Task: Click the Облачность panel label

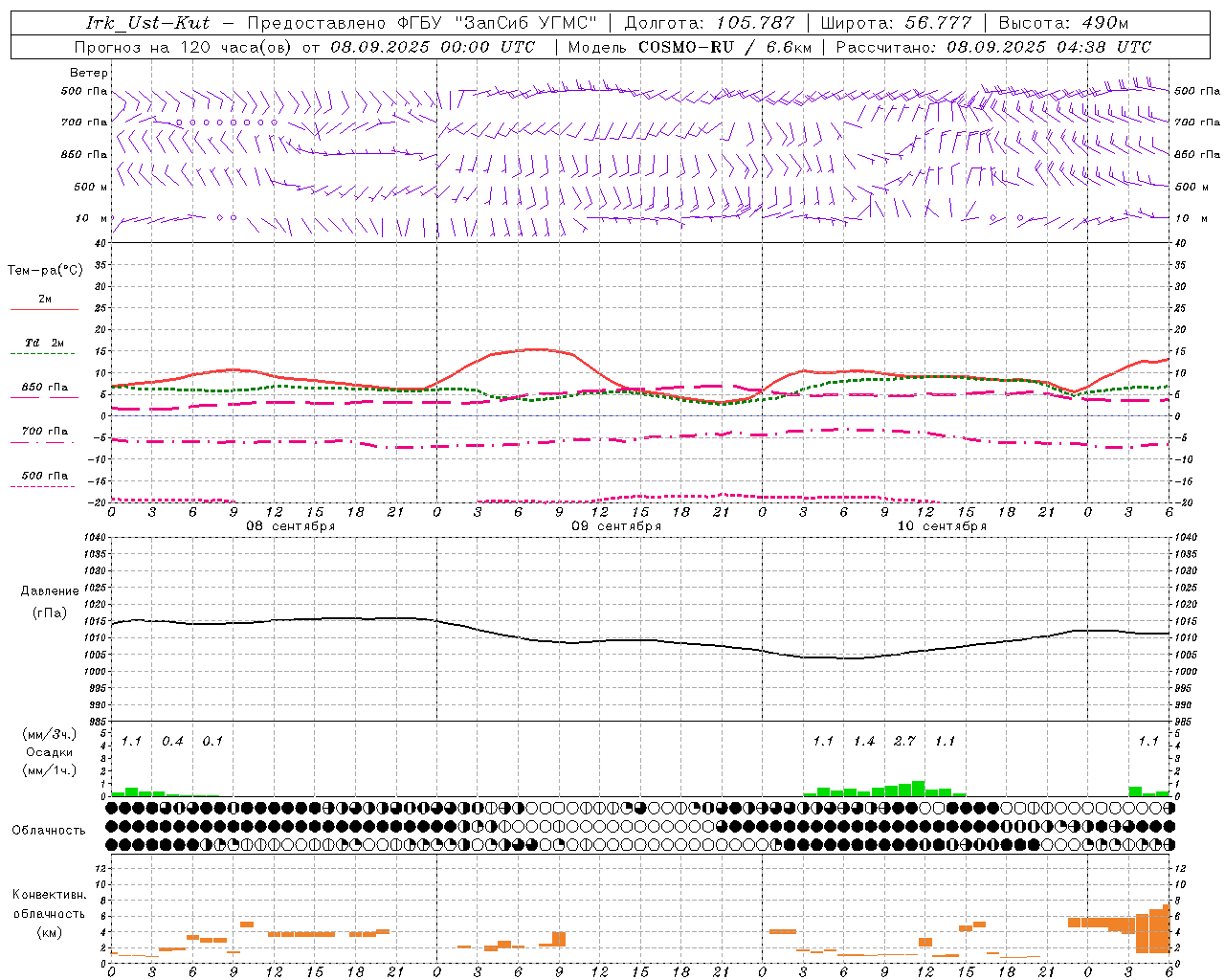Action: coord(49,831)
